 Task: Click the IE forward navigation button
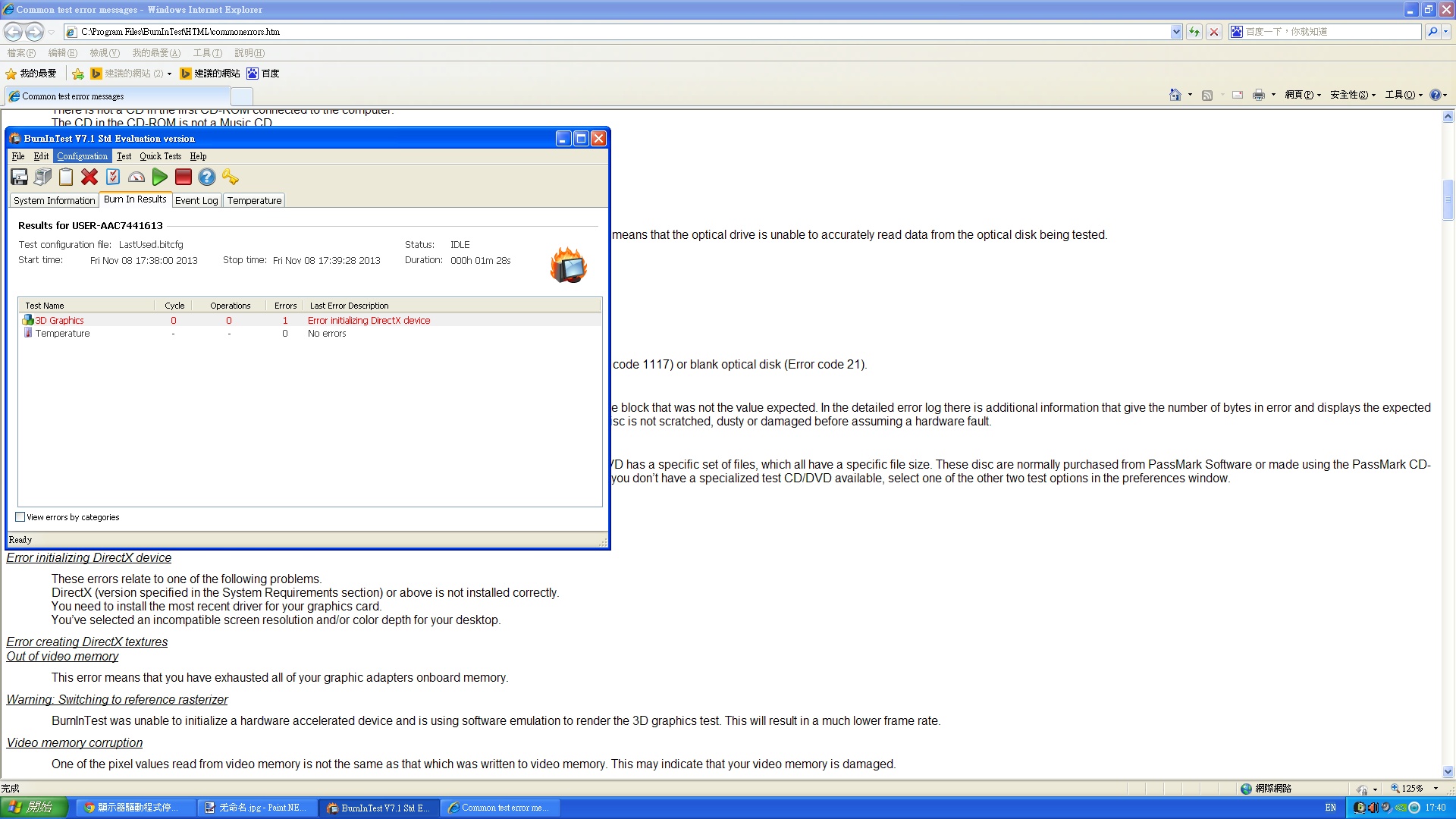(34, 32)
